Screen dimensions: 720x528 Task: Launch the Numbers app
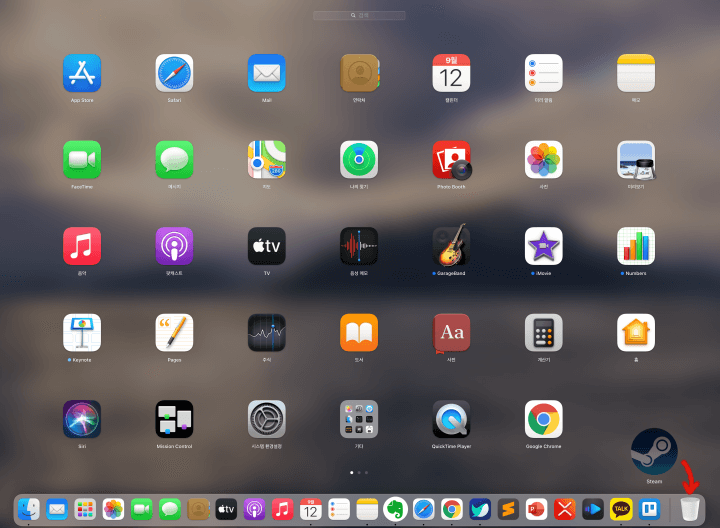(636, 246)
